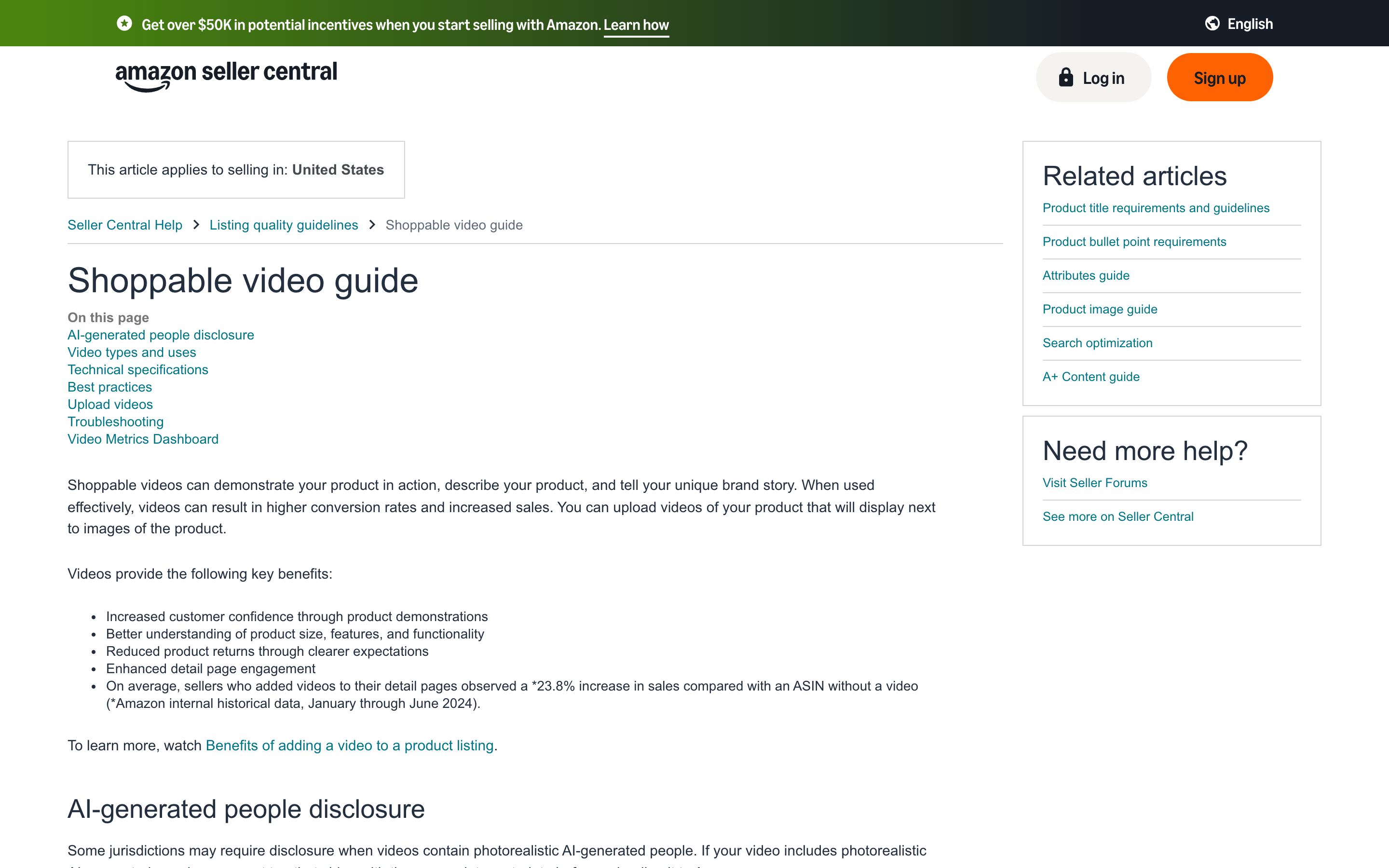Image resolution: width=1389 pixels, height=868 pixels.
Task: Click the 23.8% increase in sales bullet
Action: pos(512,694)
